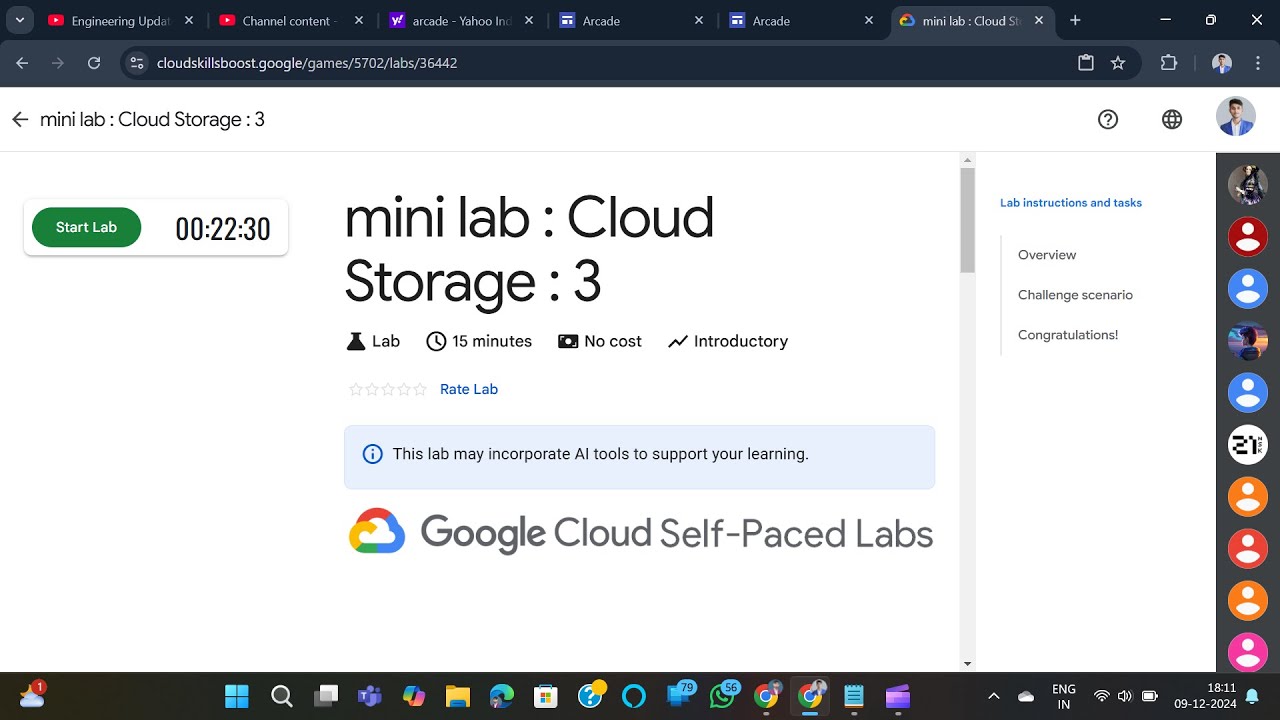Open Alexa from the taskbar
The image size is (1280, 720).
[634, 696]
